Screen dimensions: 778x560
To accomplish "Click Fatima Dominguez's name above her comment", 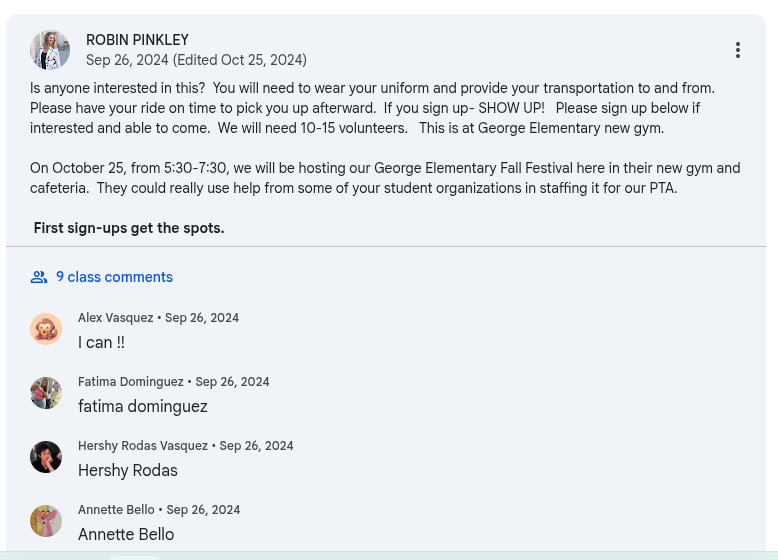I will [x=131, y=382].
